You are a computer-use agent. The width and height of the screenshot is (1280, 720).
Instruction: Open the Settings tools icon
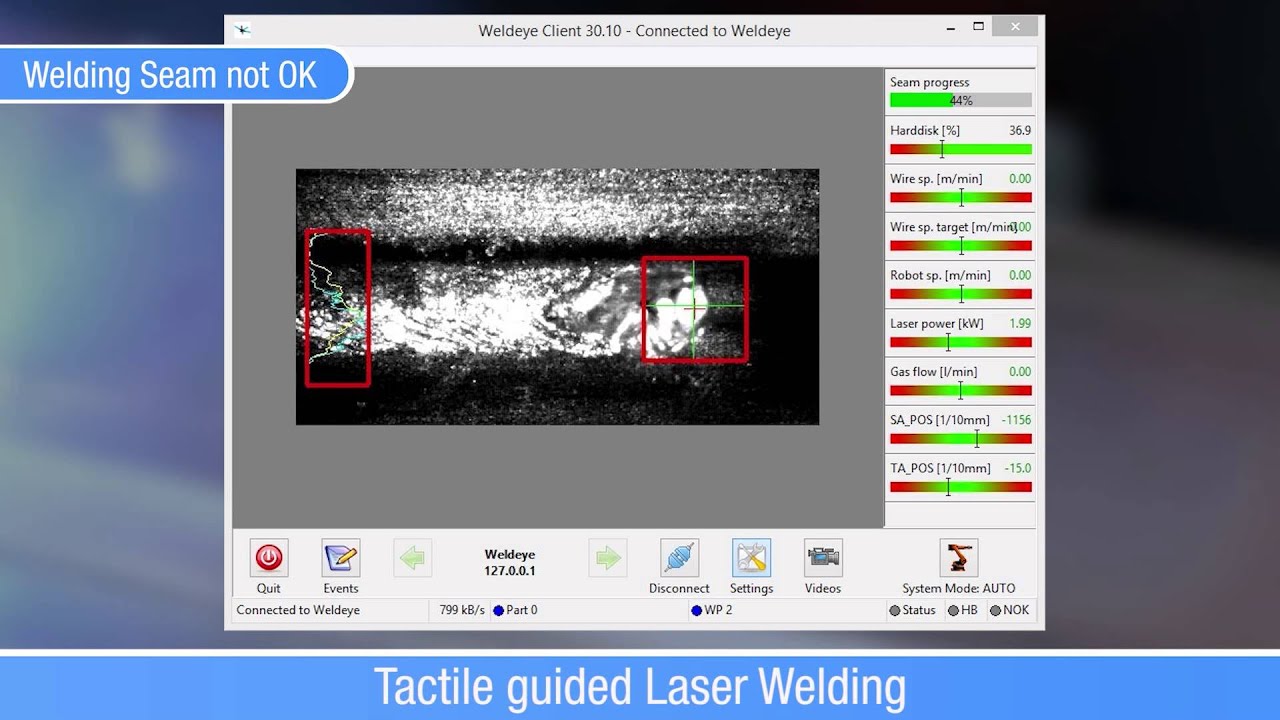click(751, 558)
